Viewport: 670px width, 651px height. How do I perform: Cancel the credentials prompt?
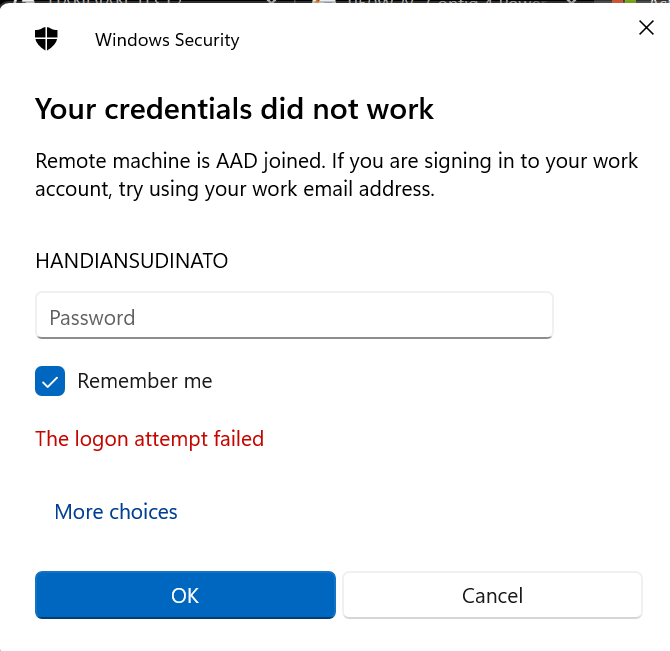[x=492, y=595]
